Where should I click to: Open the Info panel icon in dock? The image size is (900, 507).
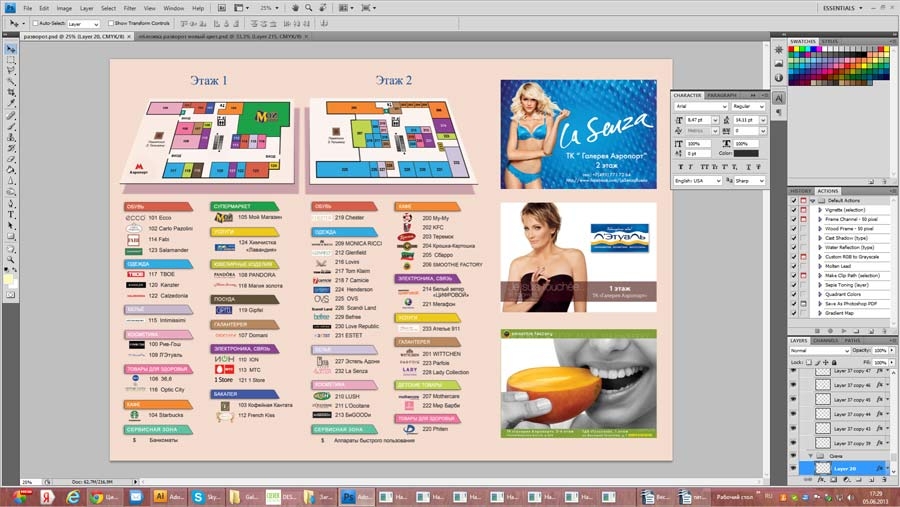coord(779,78)
